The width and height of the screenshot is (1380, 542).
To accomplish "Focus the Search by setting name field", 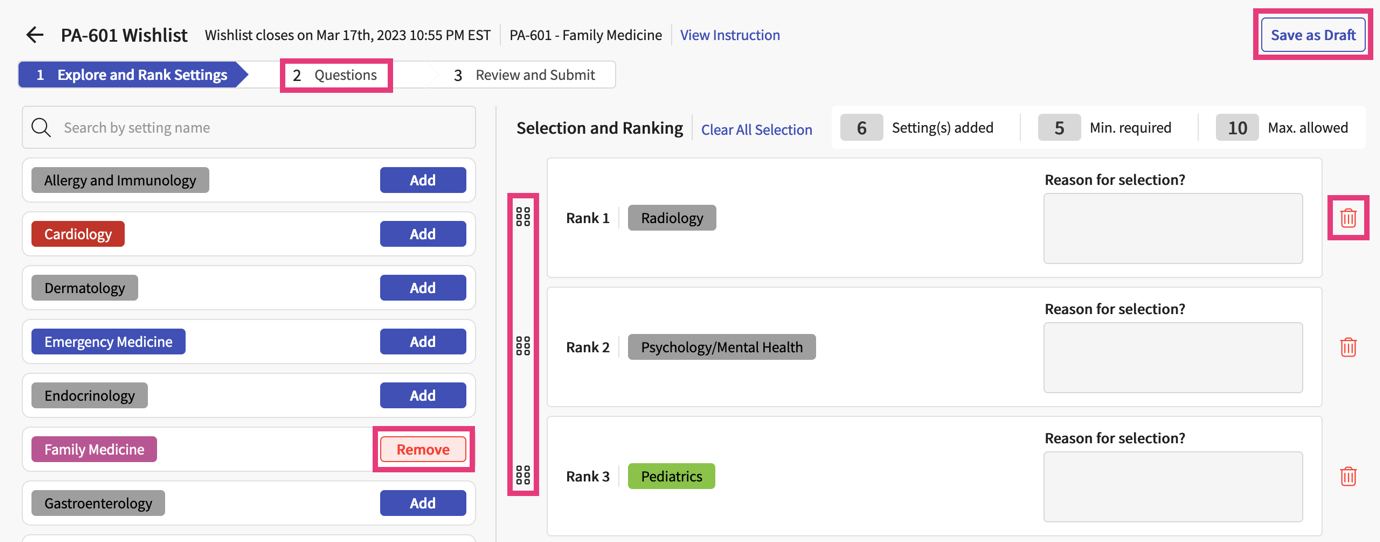I will click(x=249, y=128).
